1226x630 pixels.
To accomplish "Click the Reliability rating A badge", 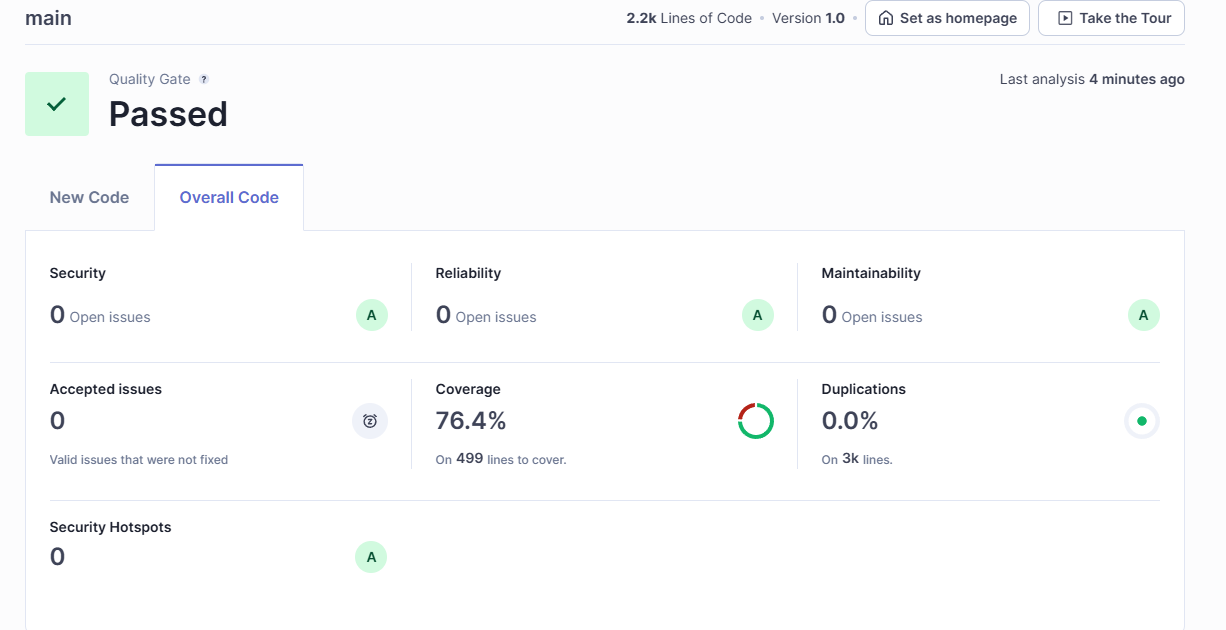I will [757, 315].
